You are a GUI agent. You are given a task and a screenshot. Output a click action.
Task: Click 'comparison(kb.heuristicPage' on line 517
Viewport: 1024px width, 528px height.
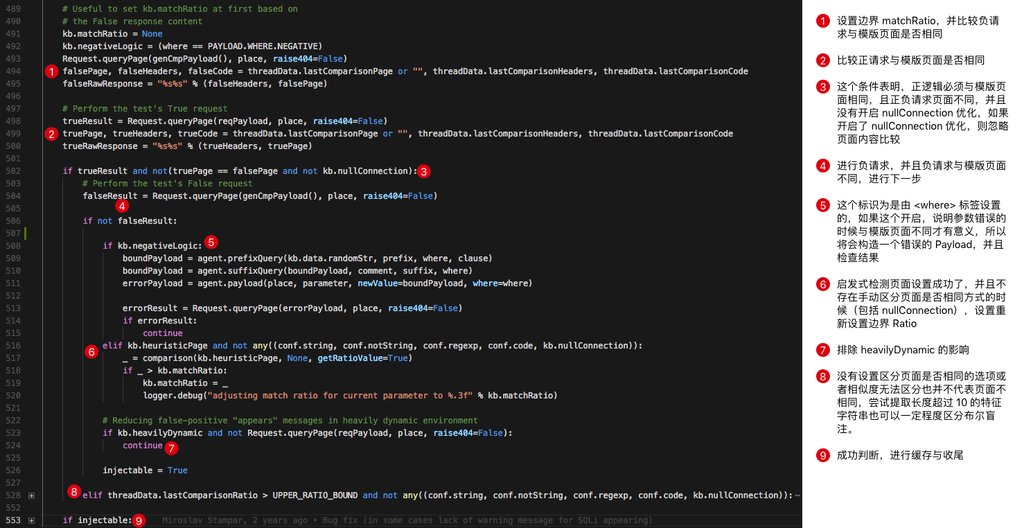click(212, 357)
